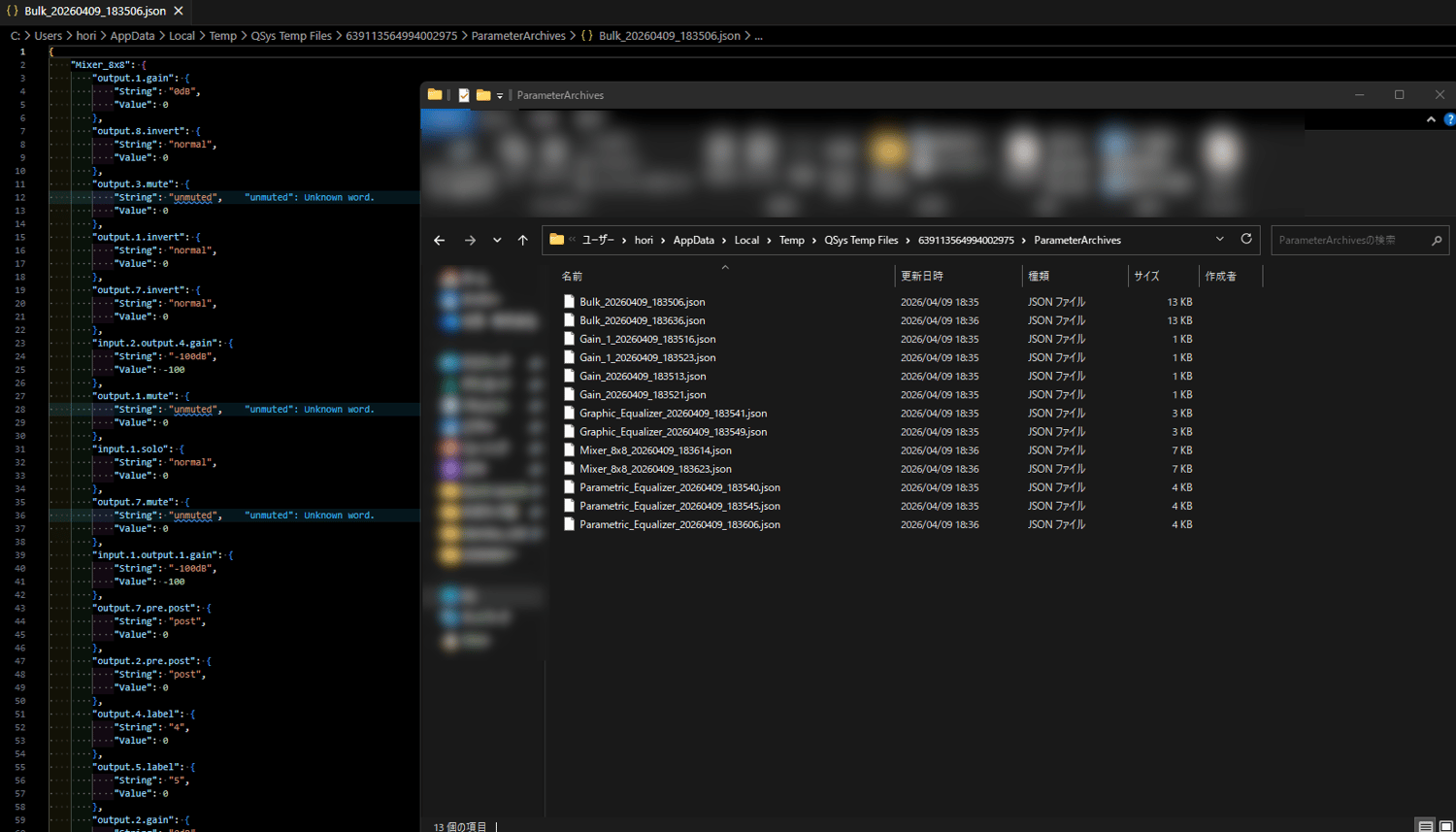The height and width of the screenshot is (832, 1456).
Task: Click the Properties checkmark icon in Explorer title bar
Action: [x=464, y=95]
